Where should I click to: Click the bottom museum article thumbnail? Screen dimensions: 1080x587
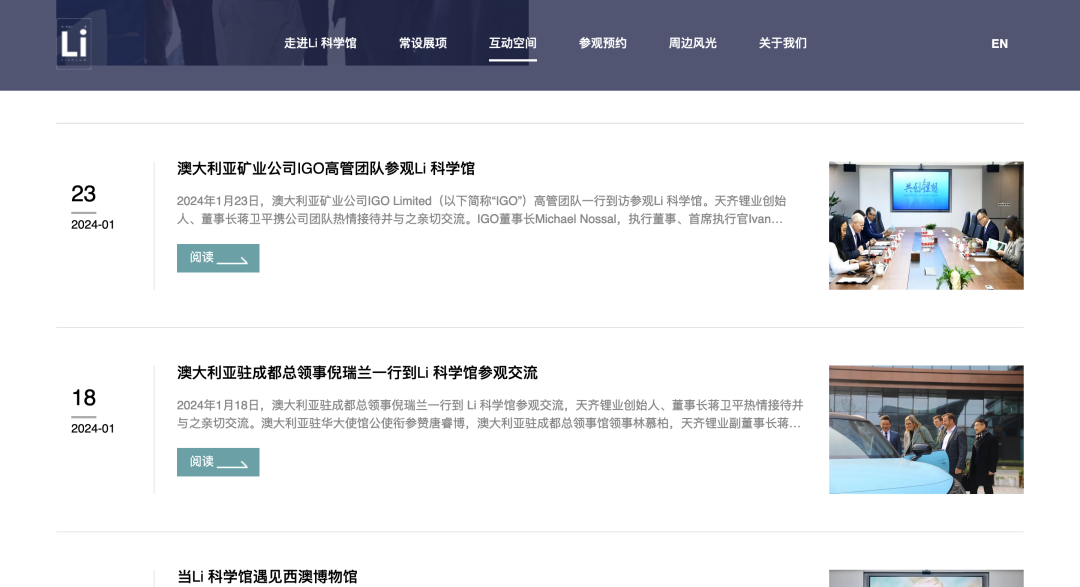926,578
